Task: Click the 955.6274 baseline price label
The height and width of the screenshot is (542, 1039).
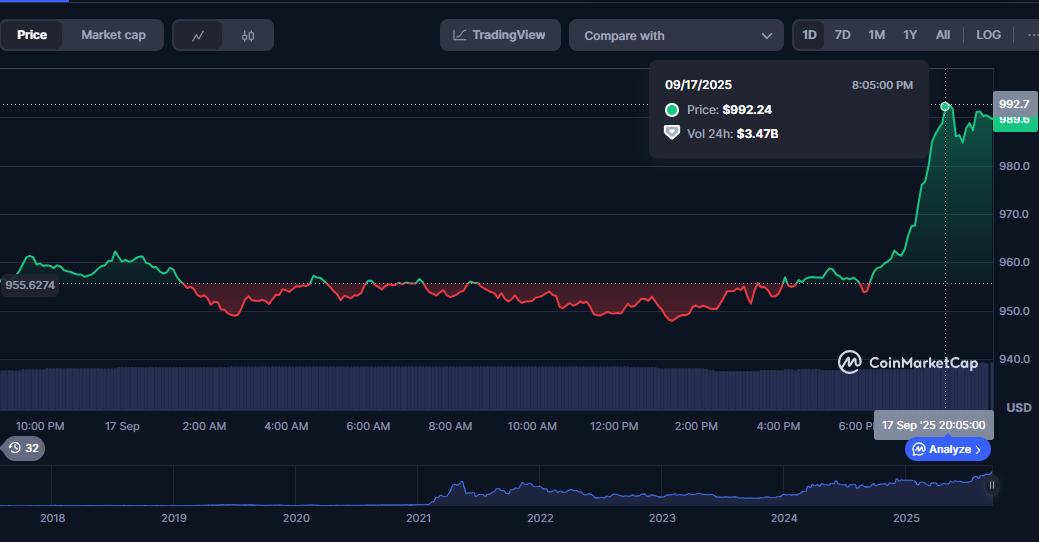Action: (30, 285)
